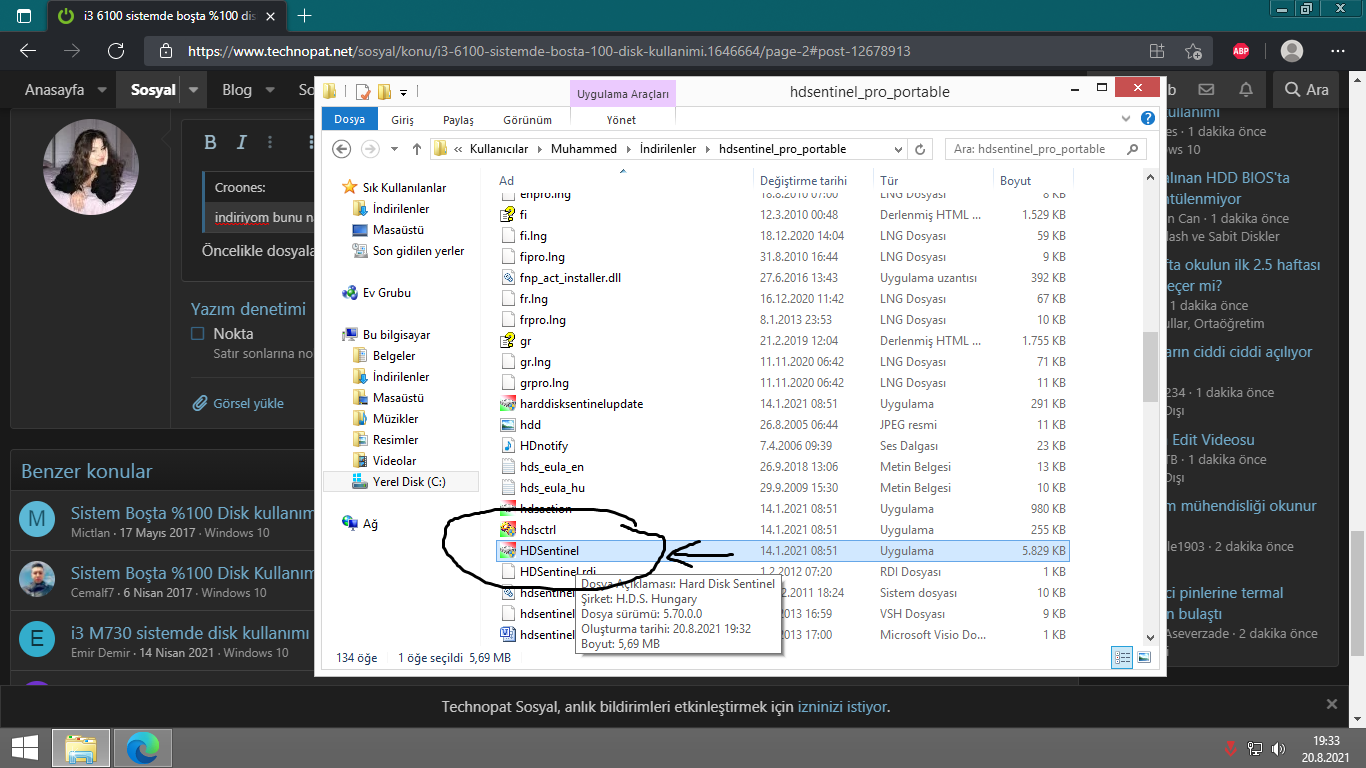1366x768 pixels.
Task: Open the AdBlock Plus extension
Action: [1241, 51]
